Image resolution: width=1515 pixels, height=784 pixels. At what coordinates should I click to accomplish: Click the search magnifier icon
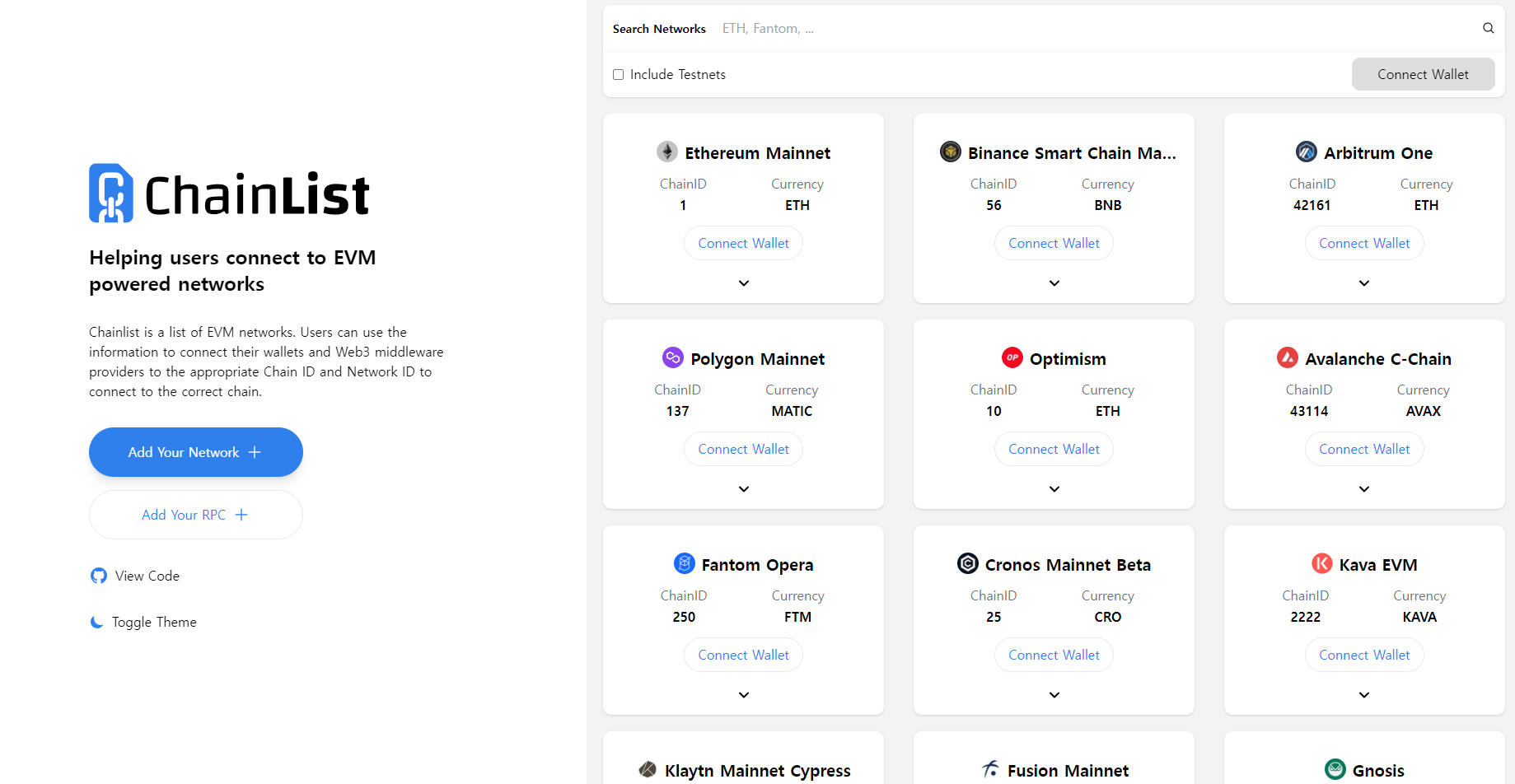(x=1488, y=28)
